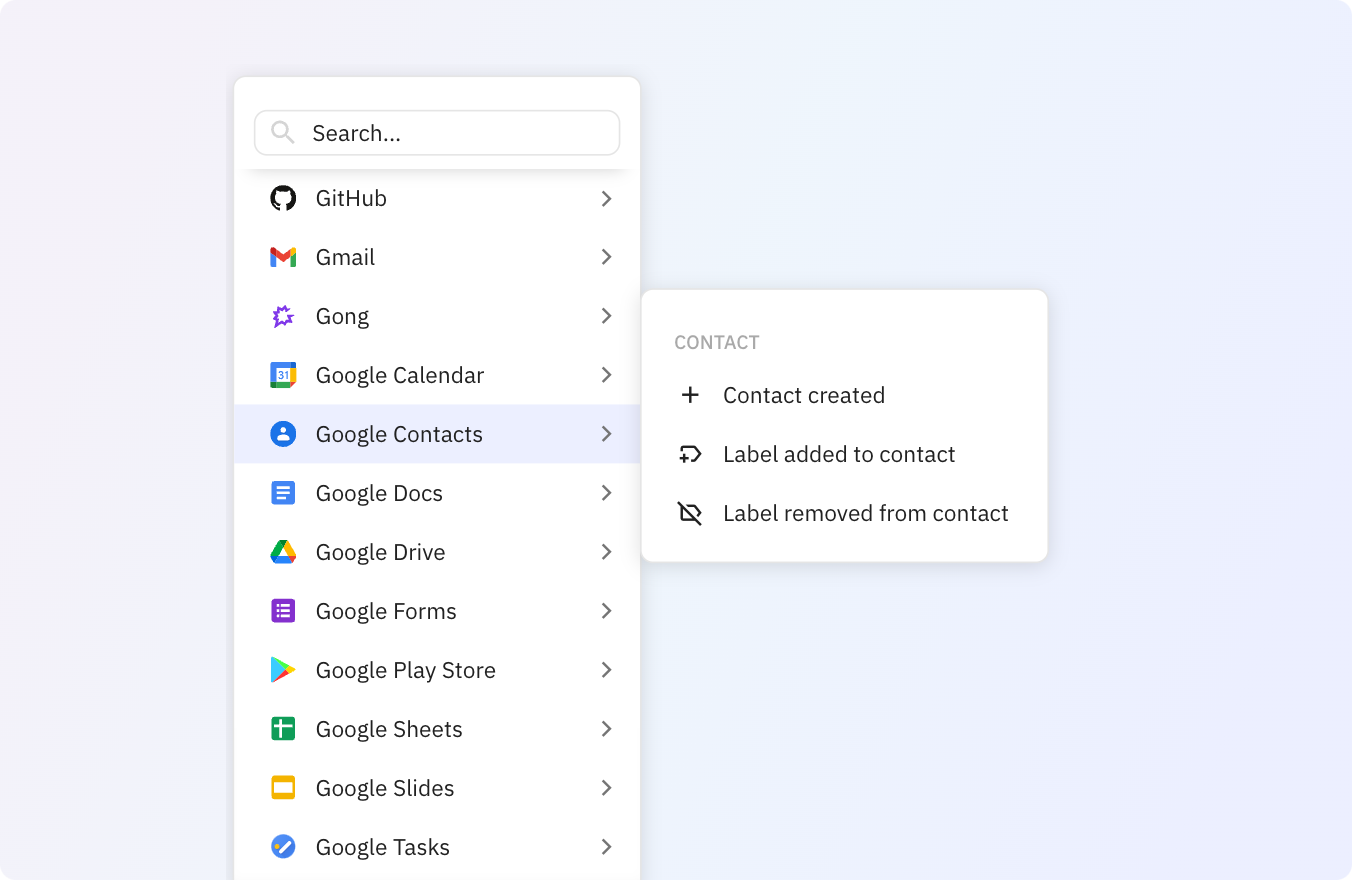Open the GitHub integration entry
Screen dimensions: 1352x880
click(437, 198)
